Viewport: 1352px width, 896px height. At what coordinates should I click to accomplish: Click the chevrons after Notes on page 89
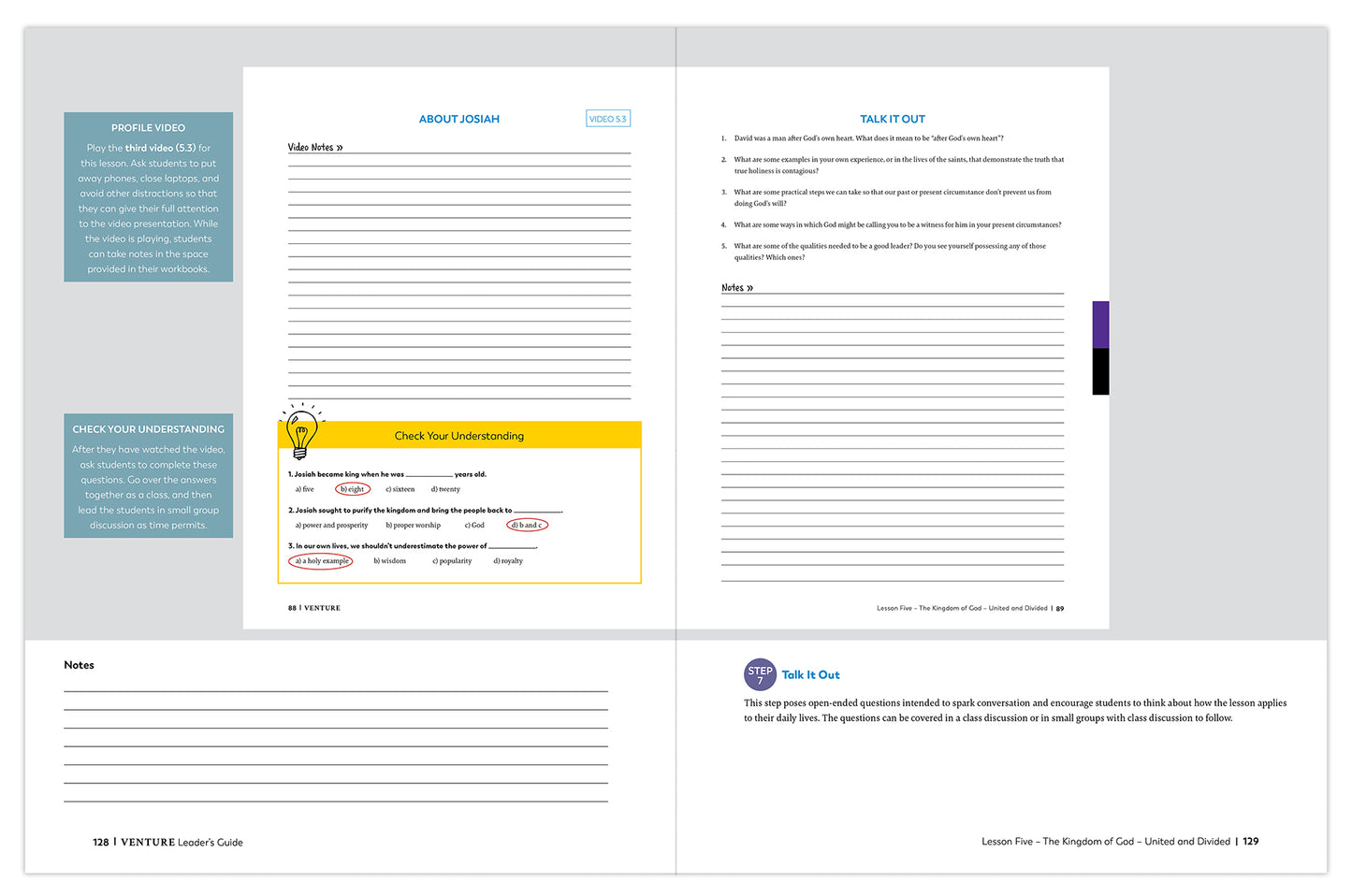(749, 288)
